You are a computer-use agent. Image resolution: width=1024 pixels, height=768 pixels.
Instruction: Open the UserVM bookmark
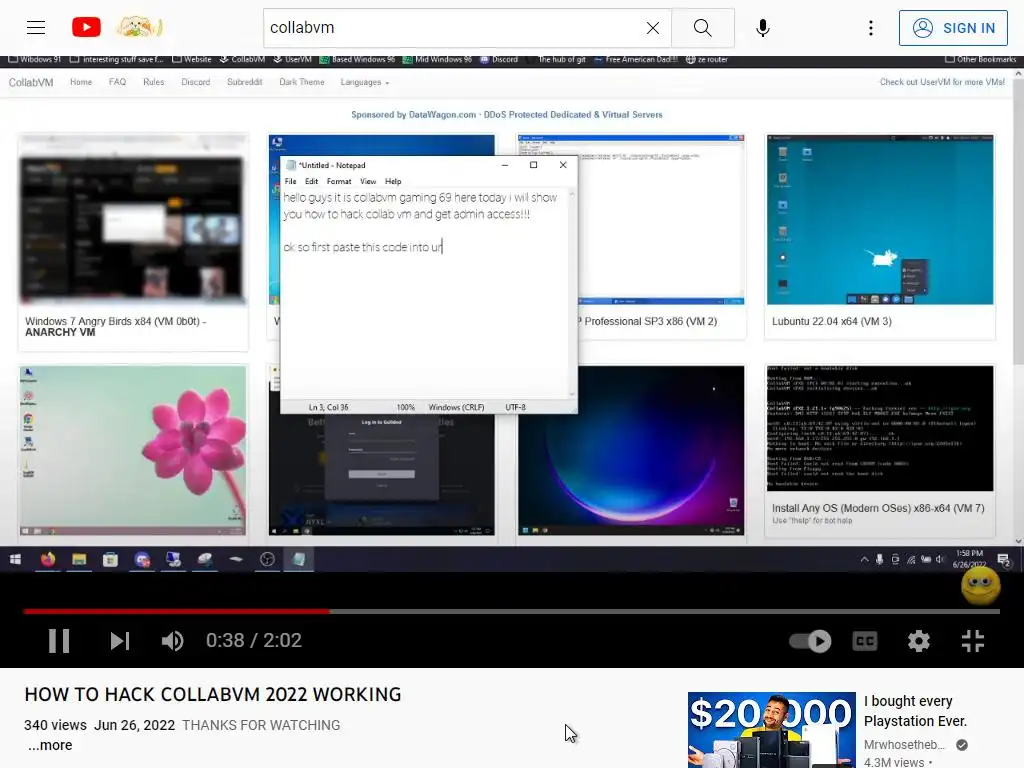(293, 59)
